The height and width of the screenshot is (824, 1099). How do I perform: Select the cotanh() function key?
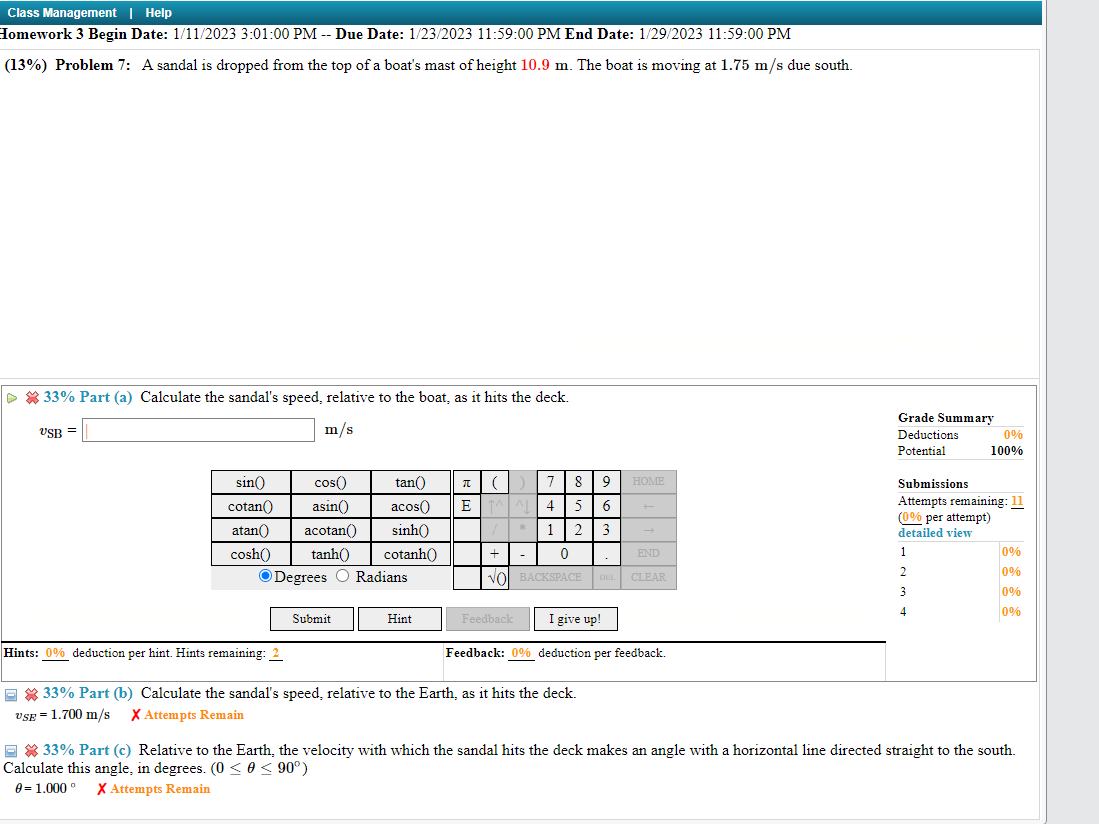[410, 554]
